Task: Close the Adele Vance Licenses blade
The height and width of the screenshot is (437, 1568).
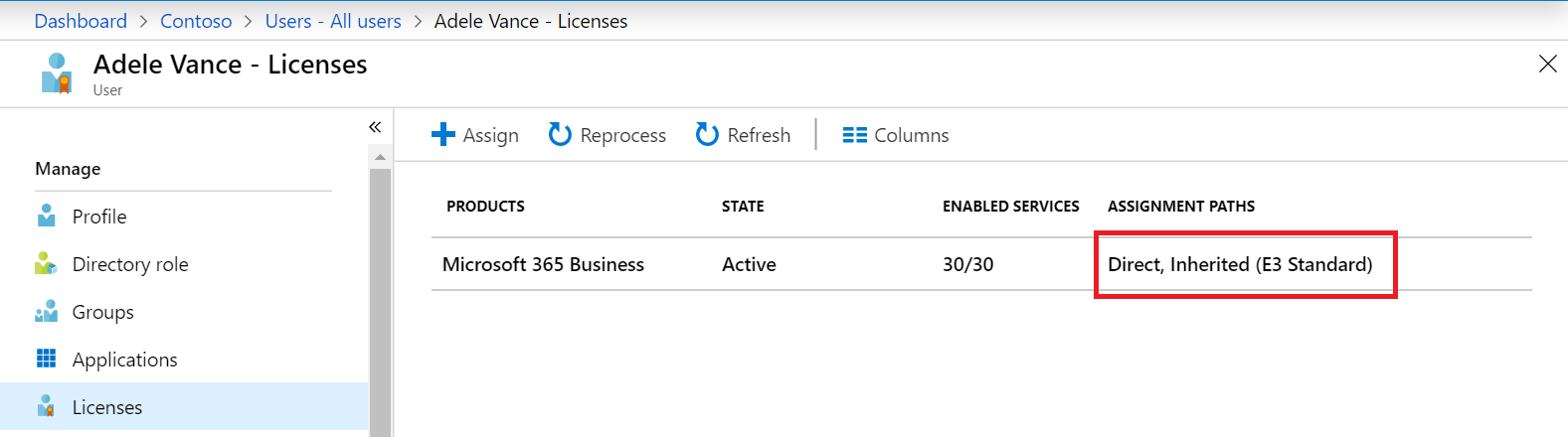Action: 1547,65
